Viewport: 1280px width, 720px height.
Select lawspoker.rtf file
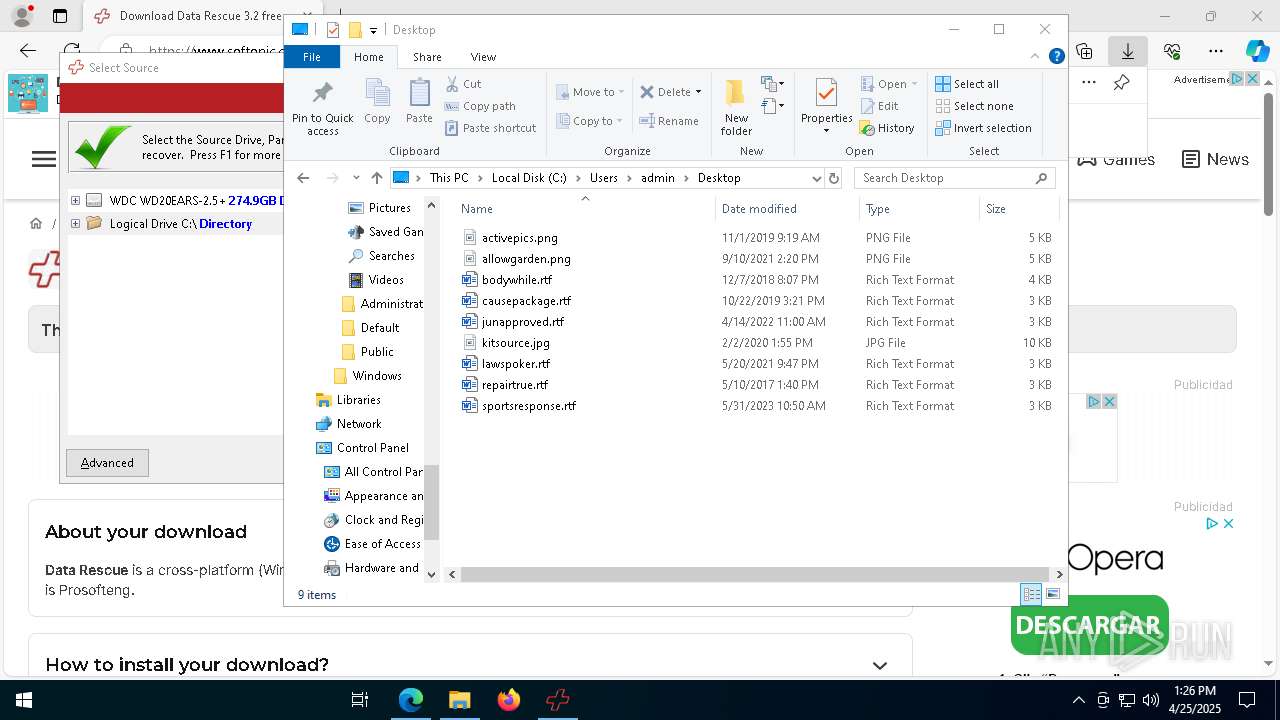pos(516,364)
